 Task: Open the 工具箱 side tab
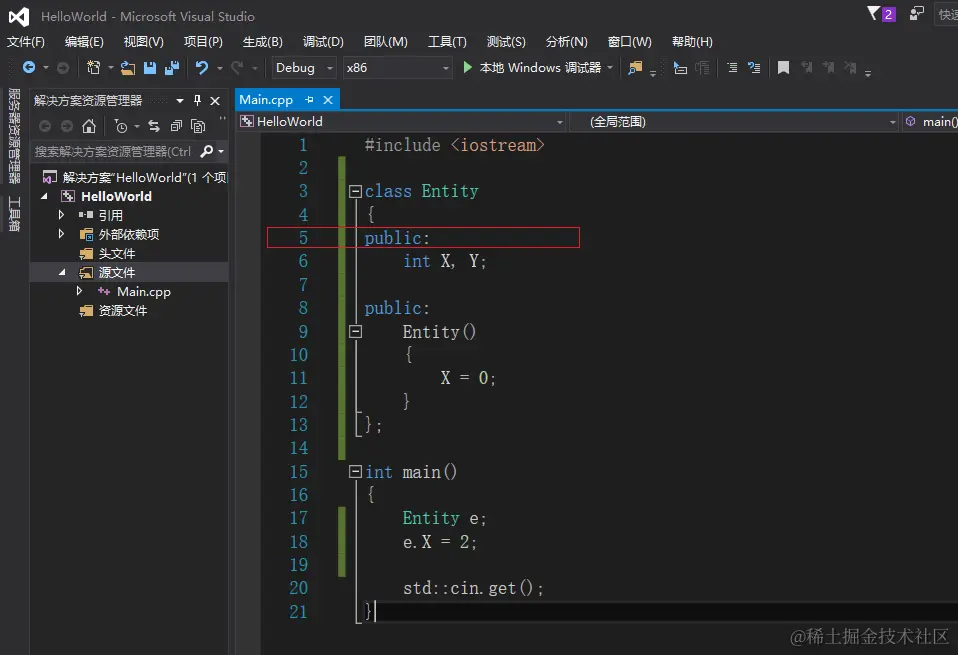(x=14, y=214)
